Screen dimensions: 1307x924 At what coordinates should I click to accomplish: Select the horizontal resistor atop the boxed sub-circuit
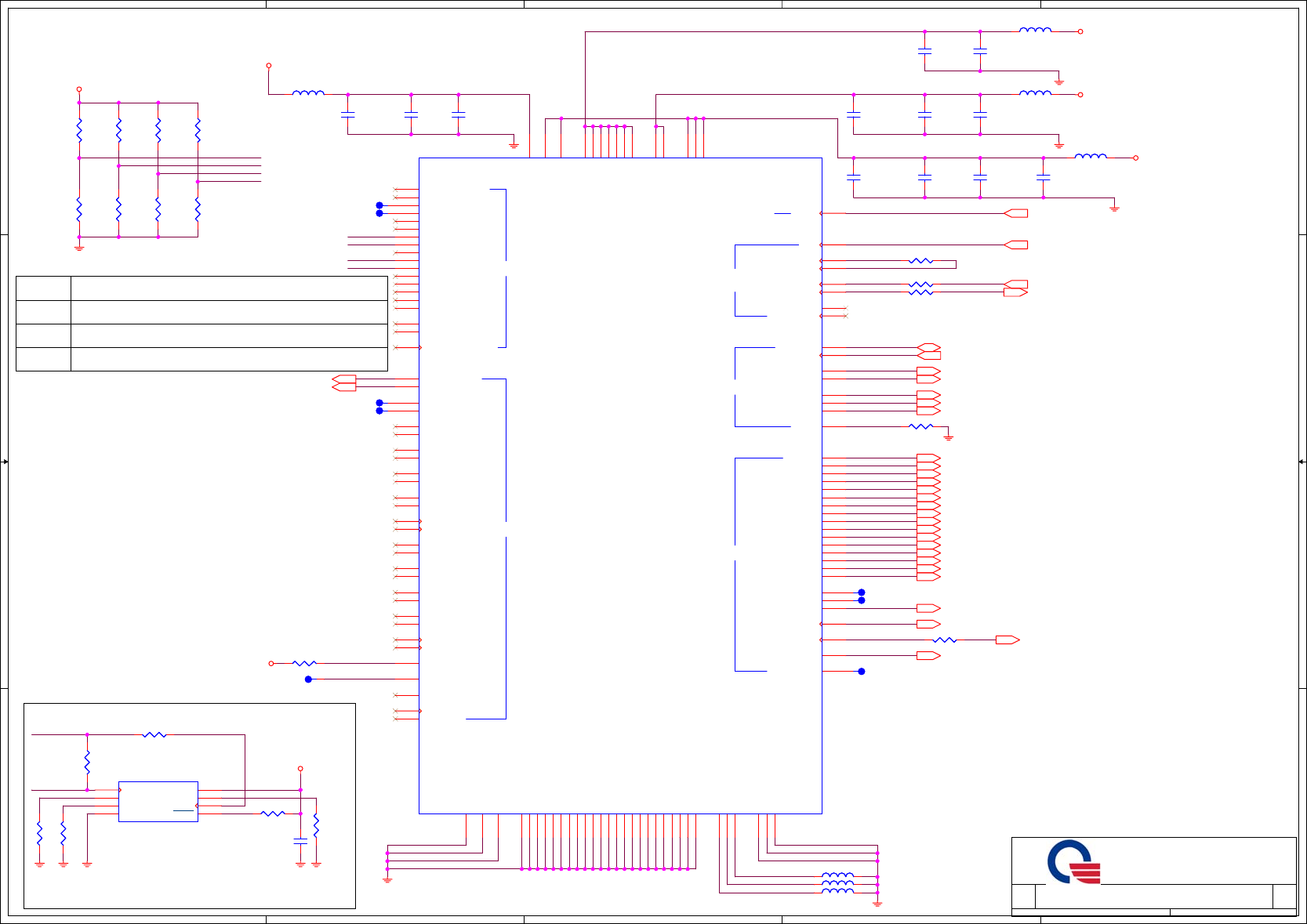click(x=154, y=735)
